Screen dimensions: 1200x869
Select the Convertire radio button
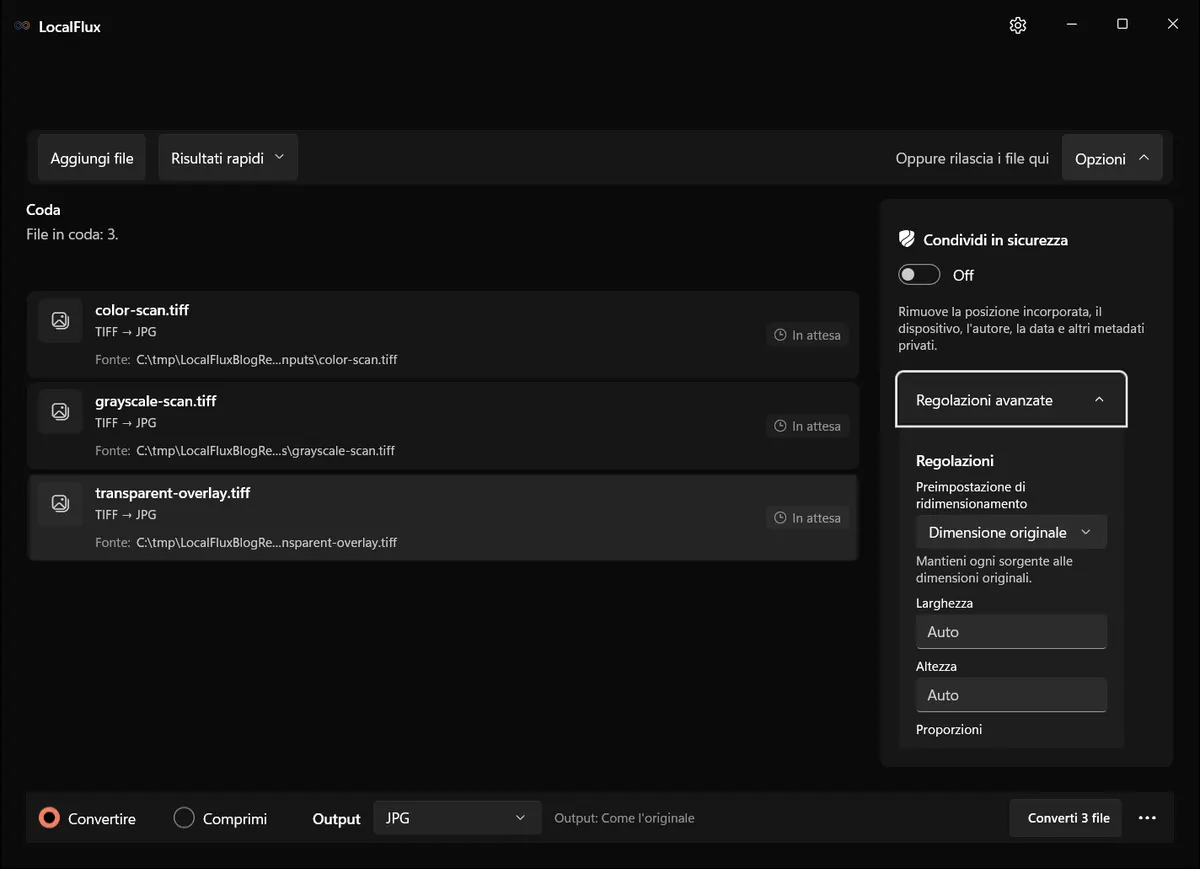pos(49,818)
